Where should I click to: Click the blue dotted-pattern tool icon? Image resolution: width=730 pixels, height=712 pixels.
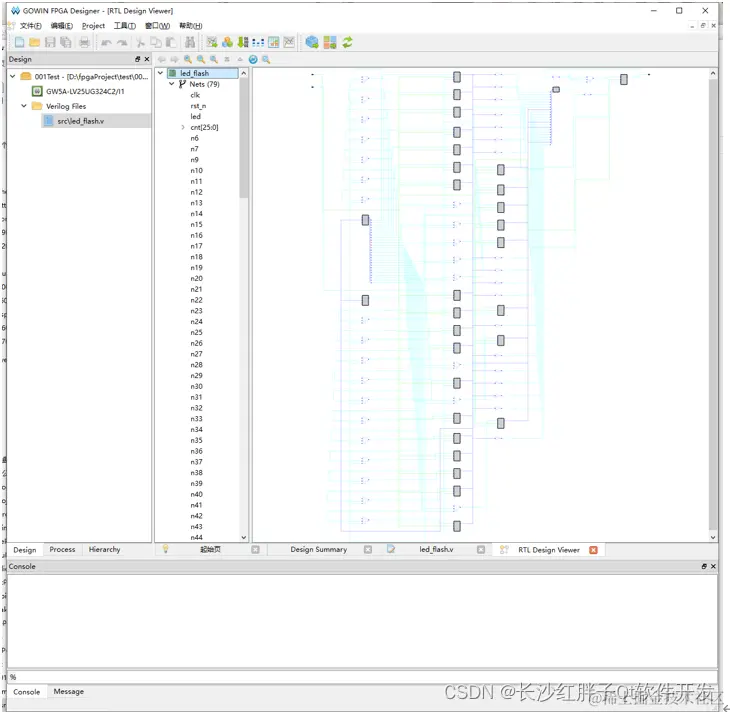tap(258, 43)
